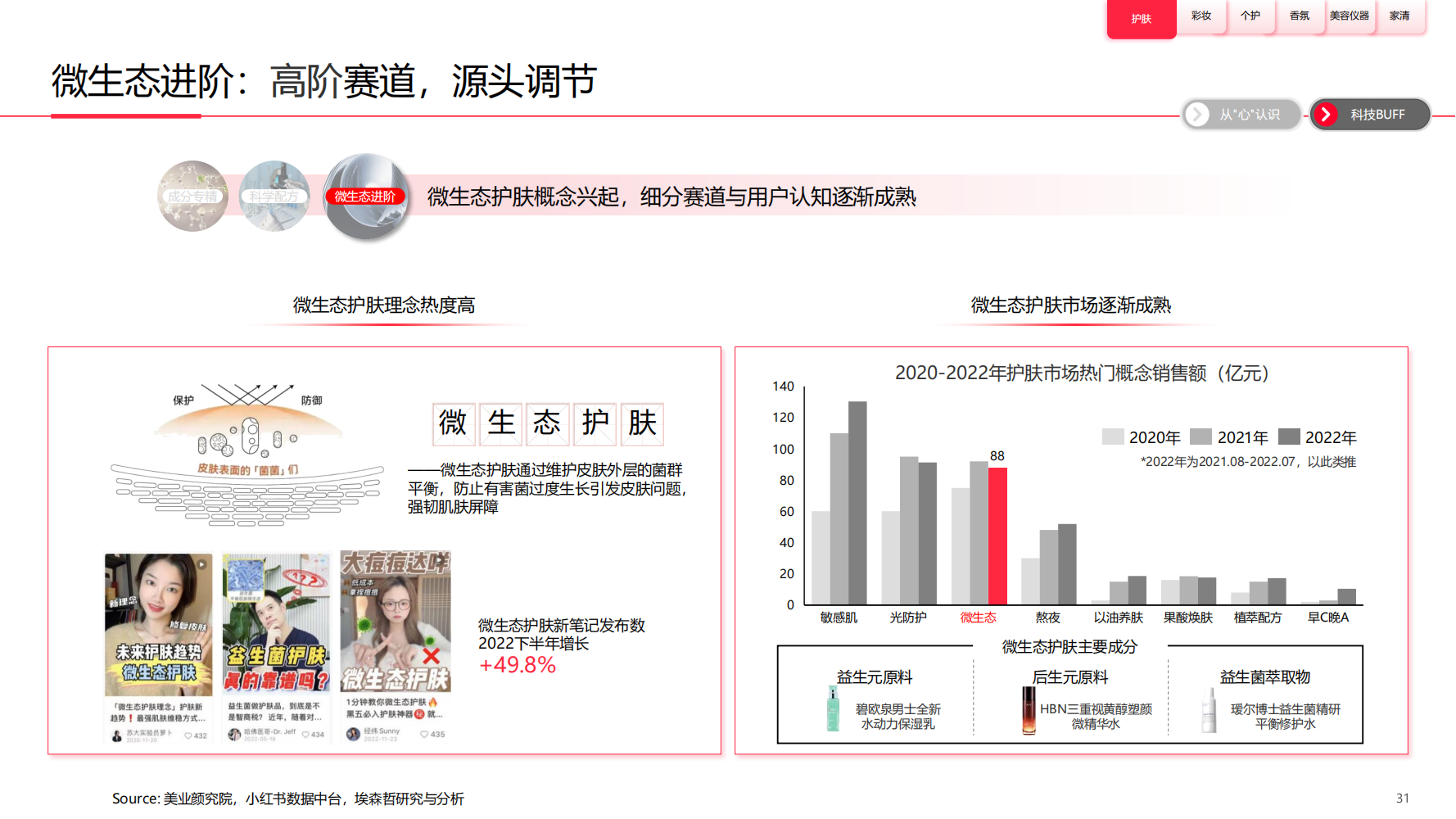Click the 微生态进阶 circle icon
Screen dimensions: 1456x819
coord(365,197)
